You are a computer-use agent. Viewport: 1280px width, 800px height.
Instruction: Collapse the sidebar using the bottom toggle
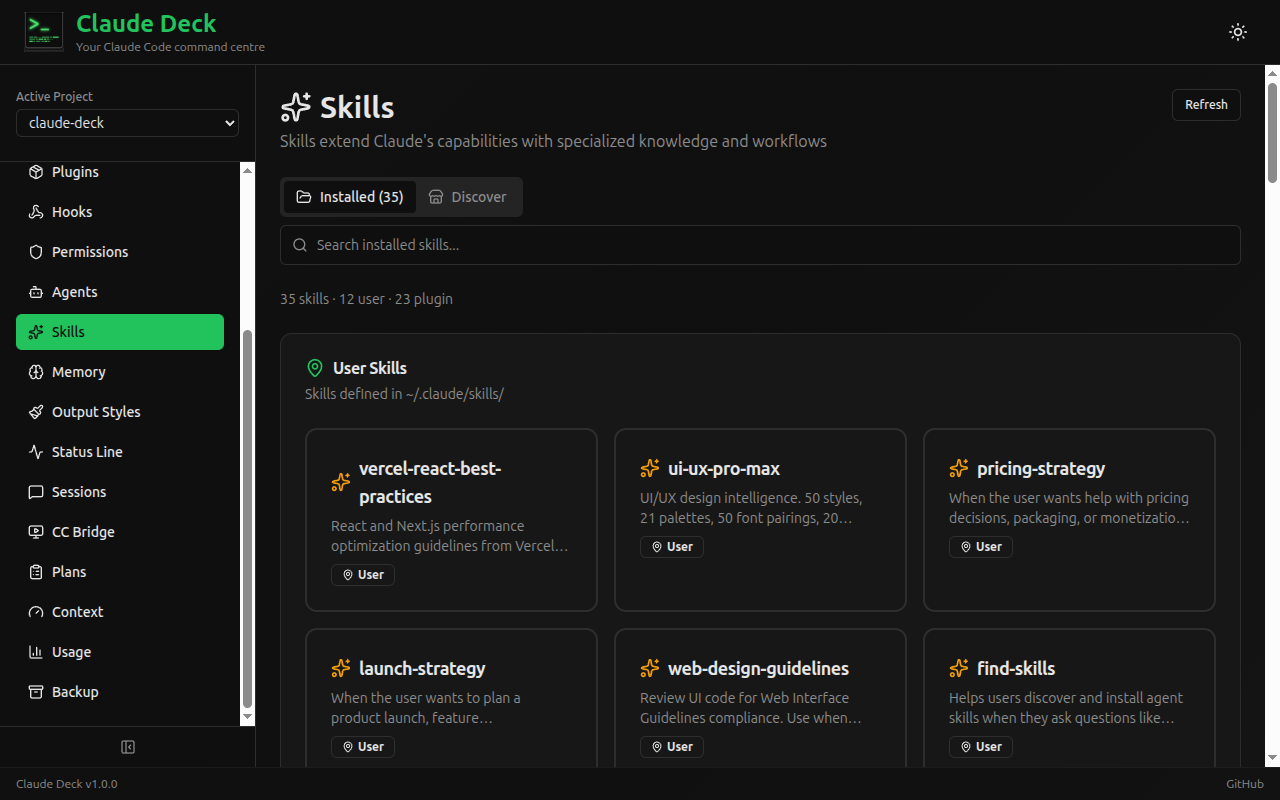tap(128, 746)
